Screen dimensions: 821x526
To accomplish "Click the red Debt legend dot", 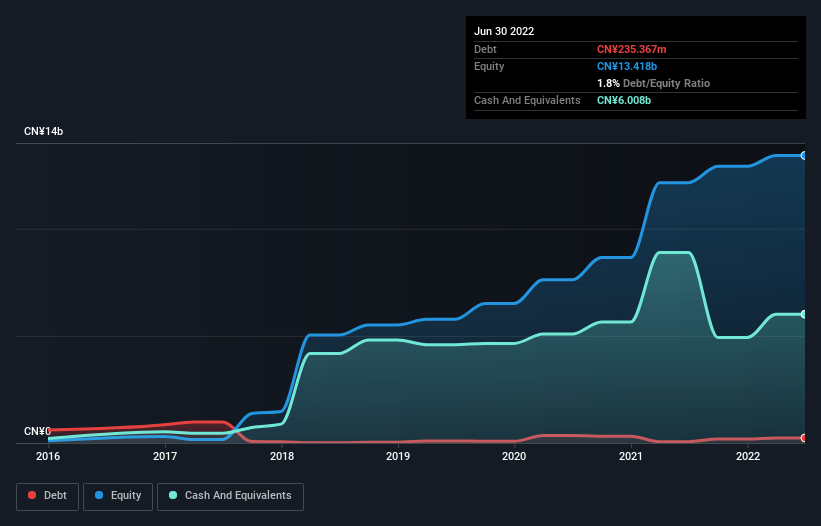I will (32, 495).
